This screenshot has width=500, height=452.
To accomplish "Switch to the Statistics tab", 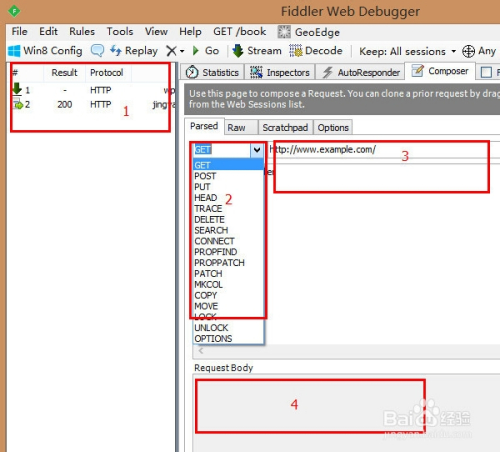I will pyautogui.click(x=212, y=72).
